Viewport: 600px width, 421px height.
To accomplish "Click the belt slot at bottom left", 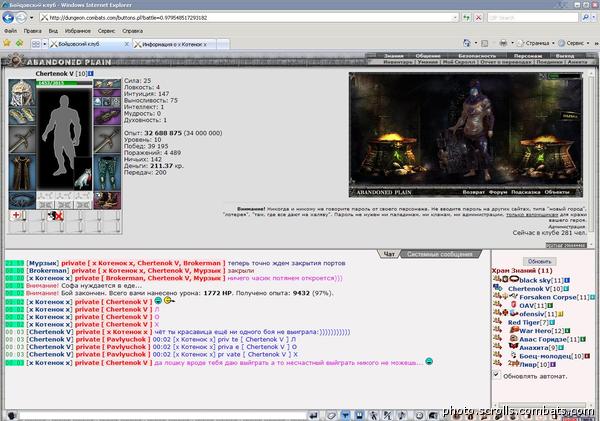I will (x=22, y=200).
